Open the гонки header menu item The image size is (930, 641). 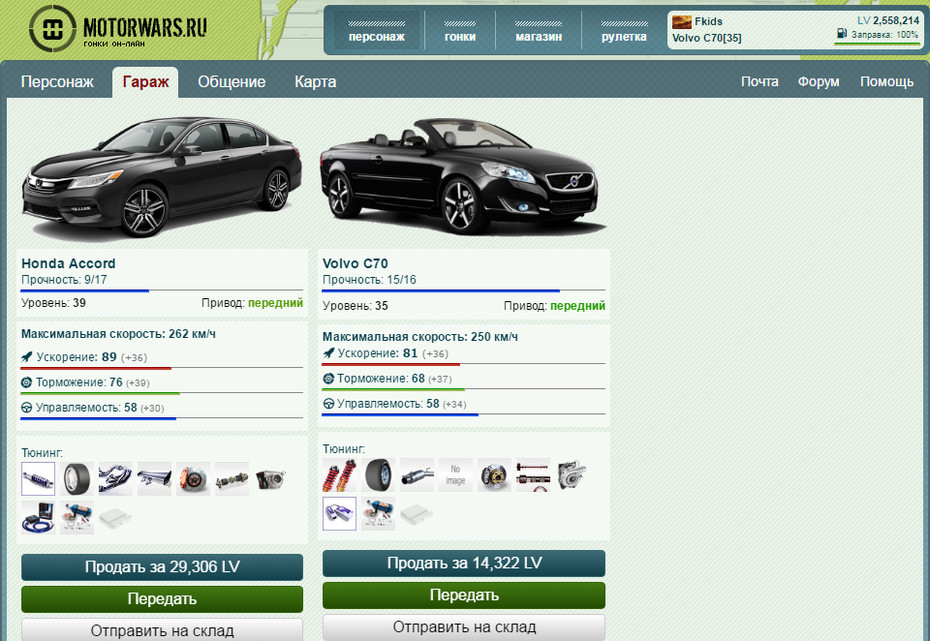460,31
